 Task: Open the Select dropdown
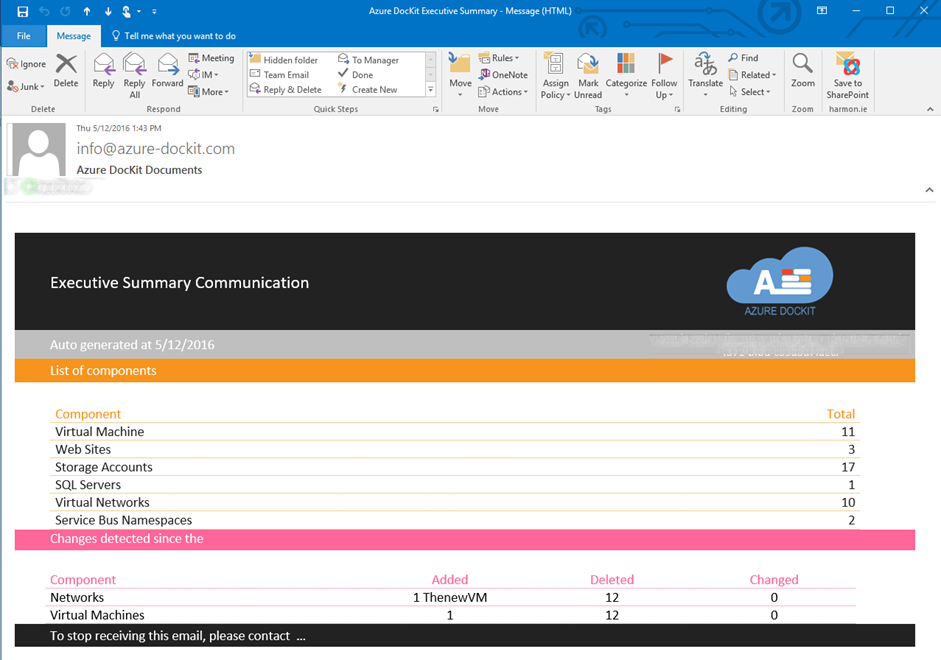pos(750,91)
